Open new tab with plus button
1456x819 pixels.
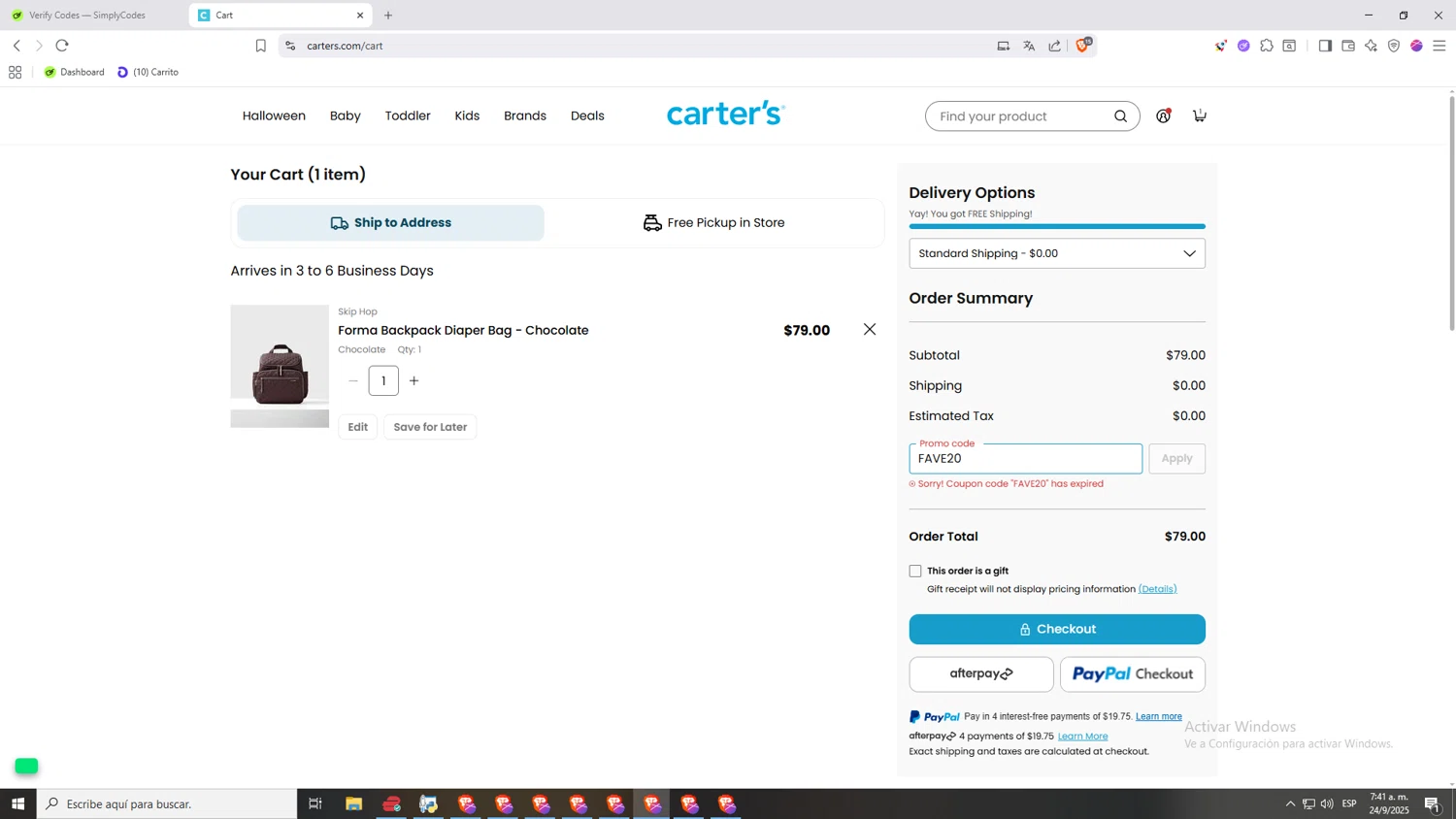coord(388,16)
